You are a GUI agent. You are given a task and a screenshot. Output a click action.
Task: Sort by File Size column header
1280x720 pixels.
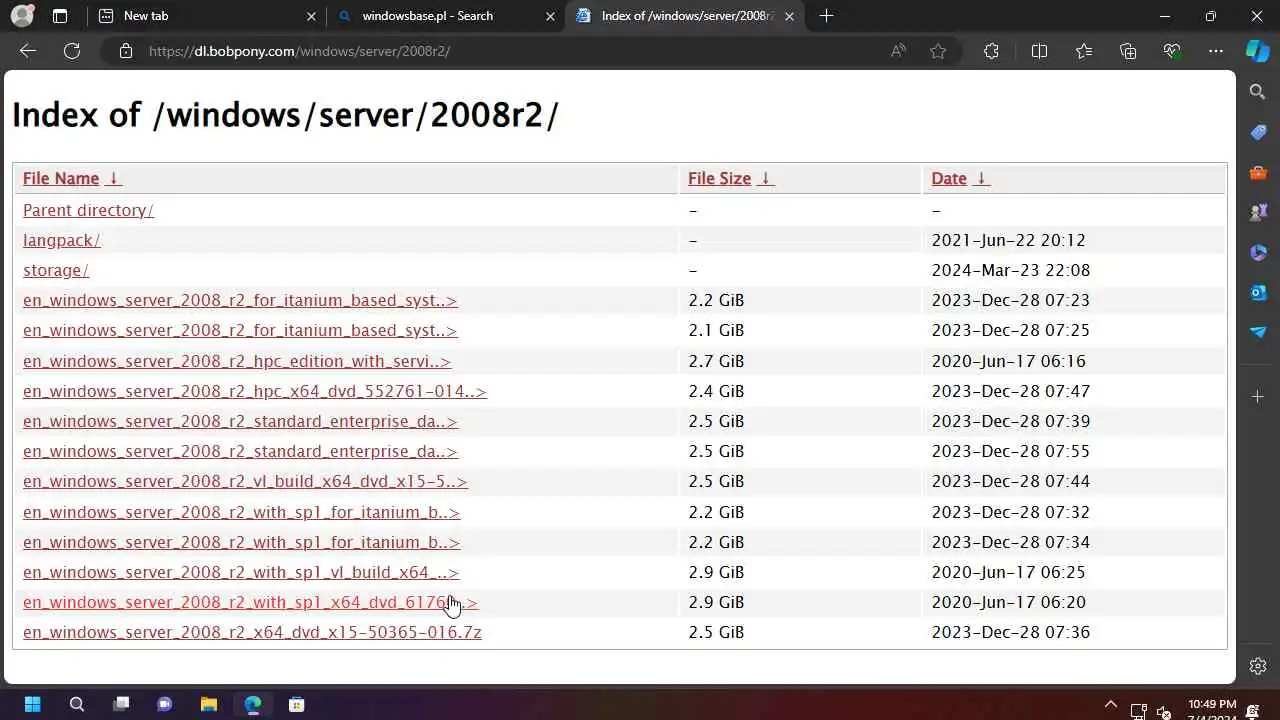coord(719,178)
